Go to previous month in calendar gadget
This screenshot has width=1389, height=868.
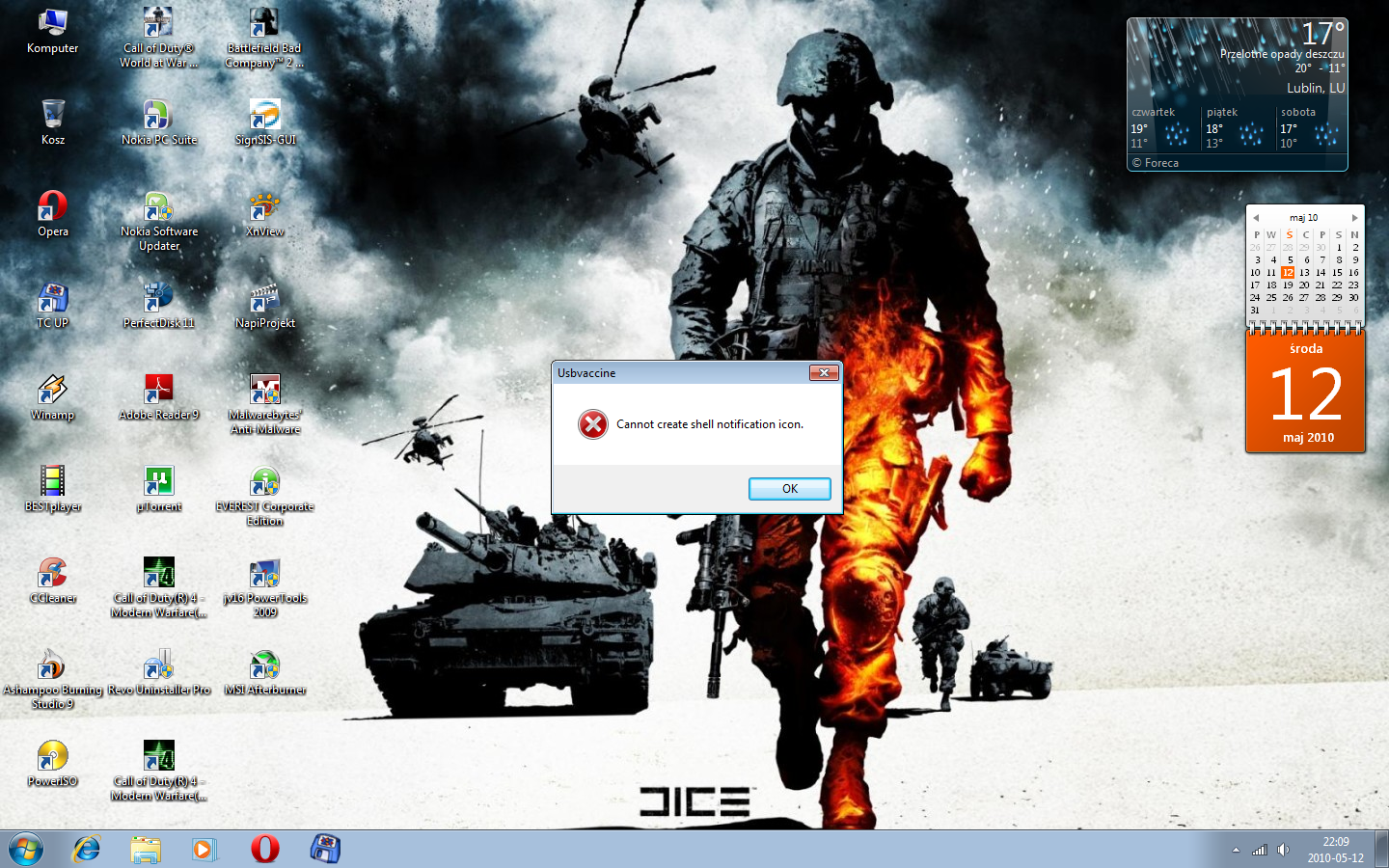[x=1256, y=218]
